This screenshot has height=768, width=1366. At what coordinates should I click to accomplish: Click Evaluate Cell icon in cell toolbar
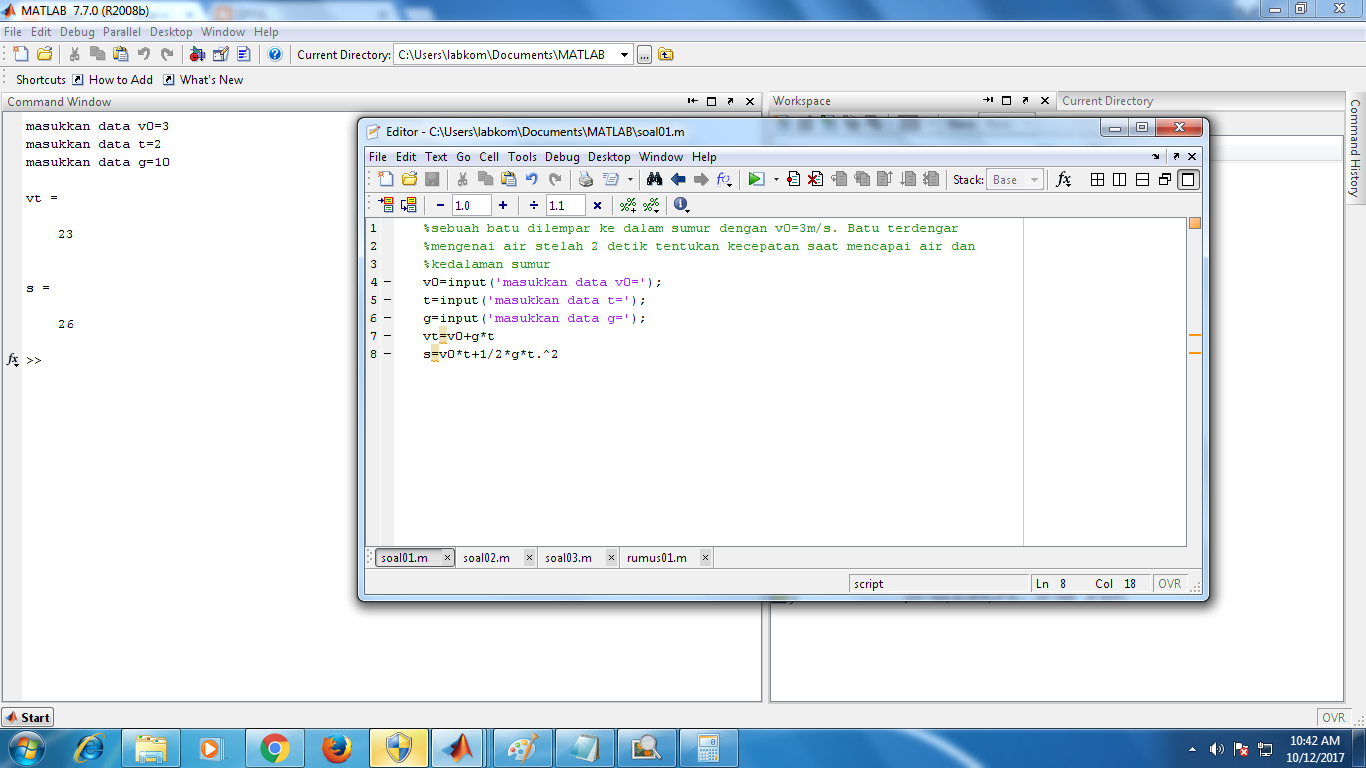tap(387, 205)
